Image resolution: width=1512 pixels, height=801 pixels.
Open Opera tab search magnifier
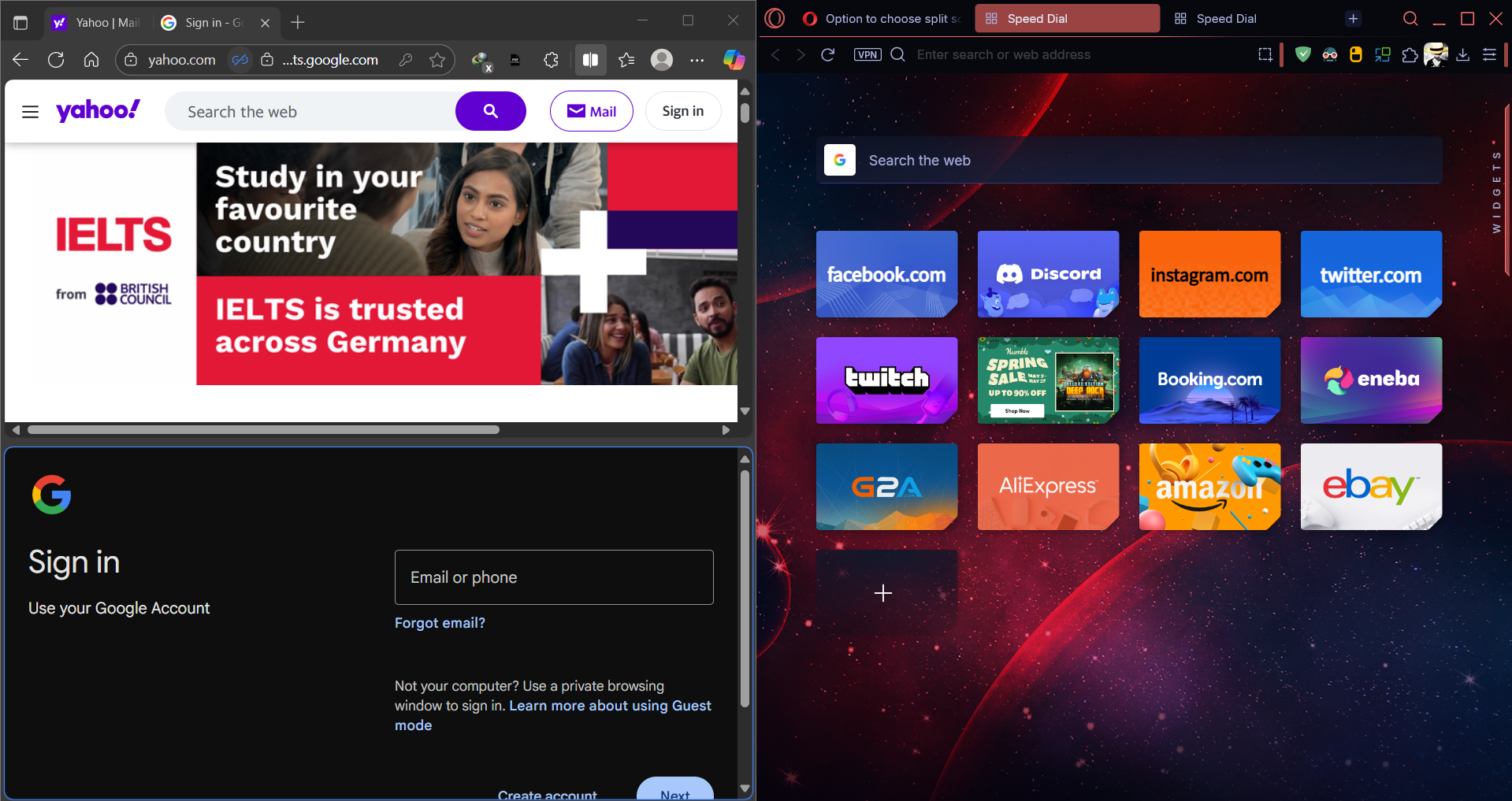[x=1410, y=18]
